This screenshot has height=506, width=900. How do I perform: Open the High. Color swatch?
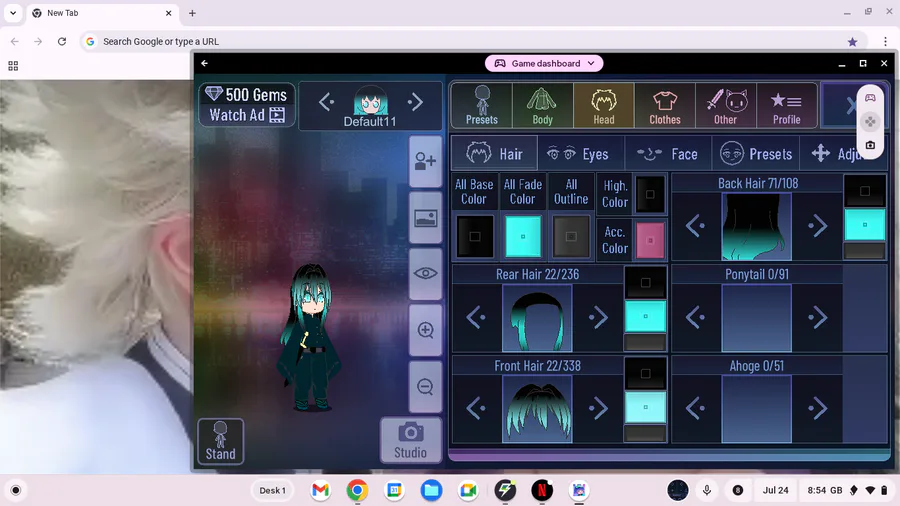click(650, 194)
